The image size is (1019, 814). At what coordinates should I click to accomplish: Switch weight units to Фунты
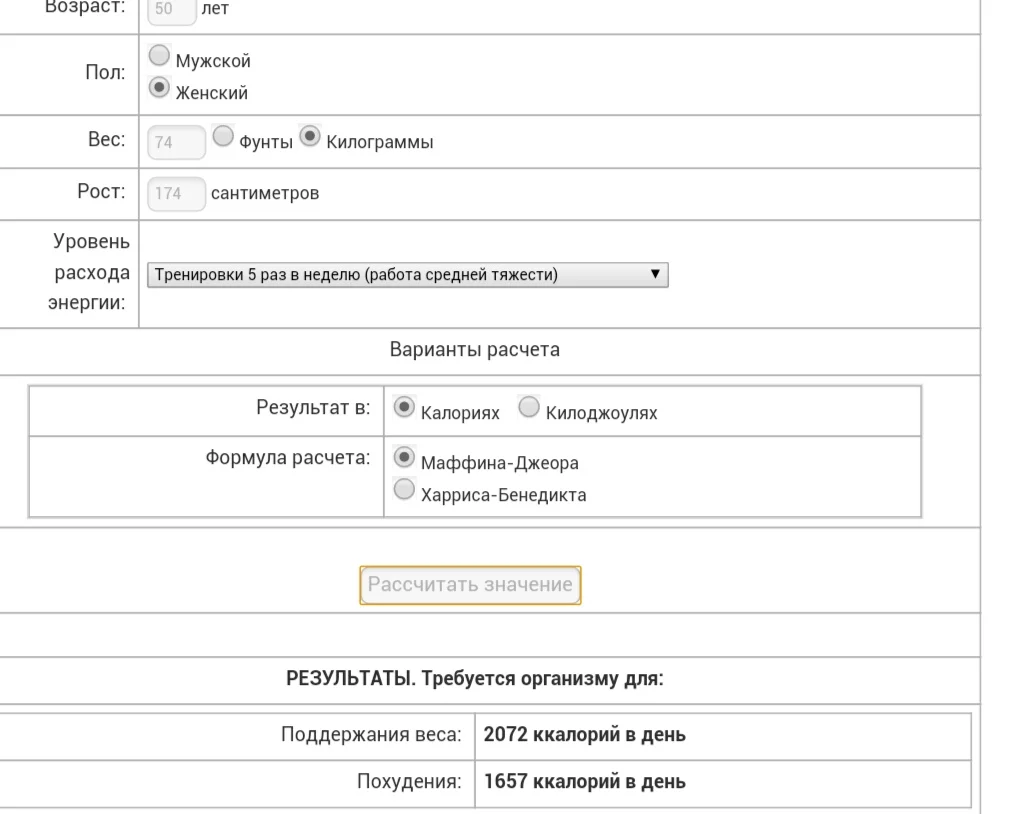click(223, 137)
